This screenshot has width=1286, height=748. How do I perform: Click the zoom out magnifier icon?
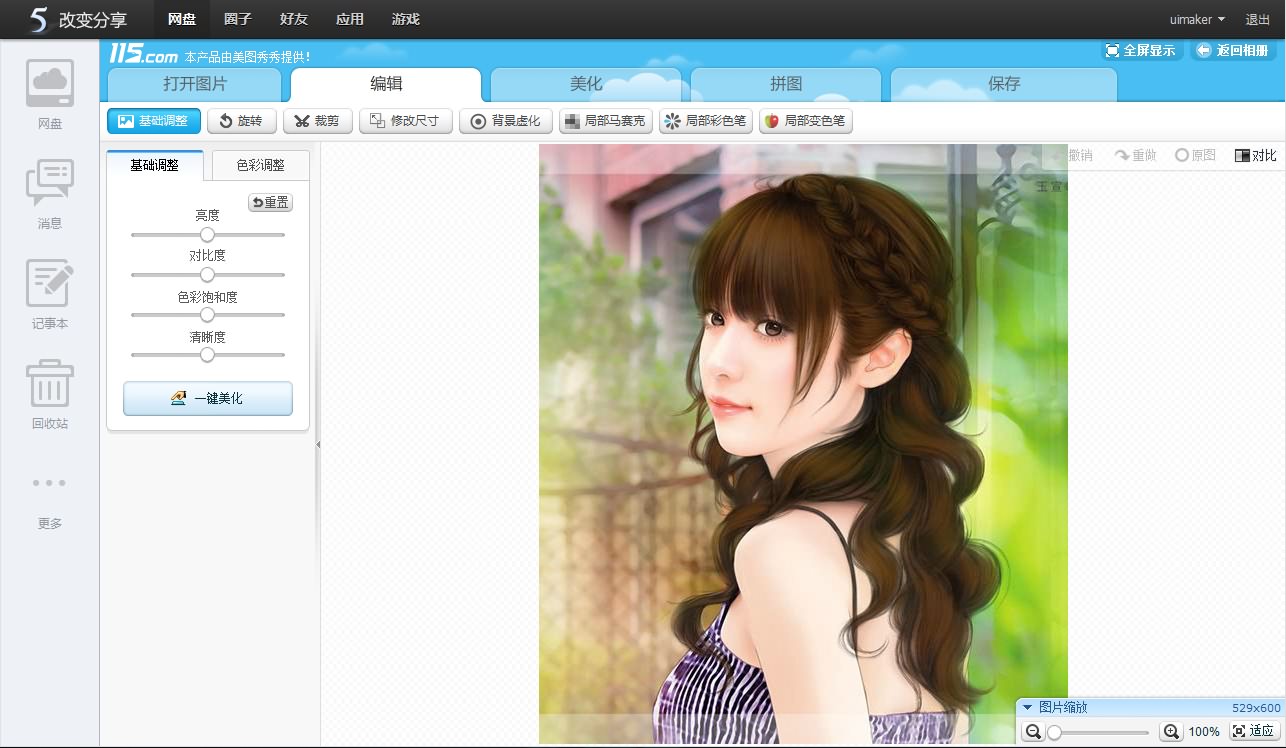click(x=1033, y=732)
